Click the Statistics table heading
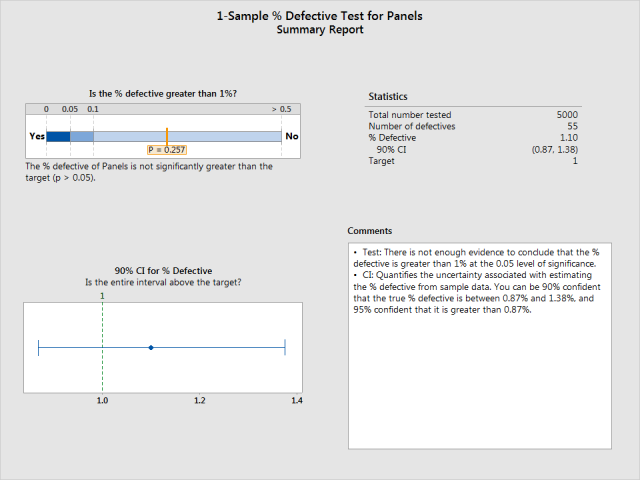The height and width of the screenshot is (480, 640). 388,97
